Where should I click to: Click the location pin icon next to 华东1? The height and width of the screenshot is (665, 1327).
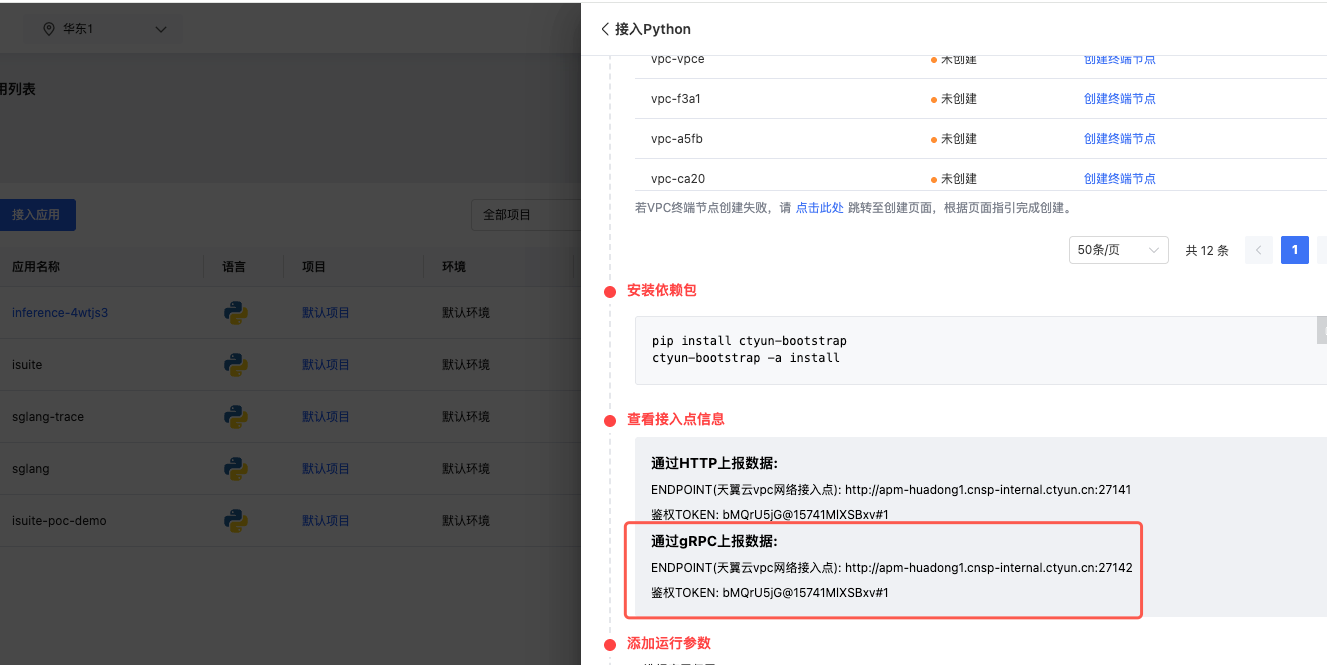pos(49,29)
